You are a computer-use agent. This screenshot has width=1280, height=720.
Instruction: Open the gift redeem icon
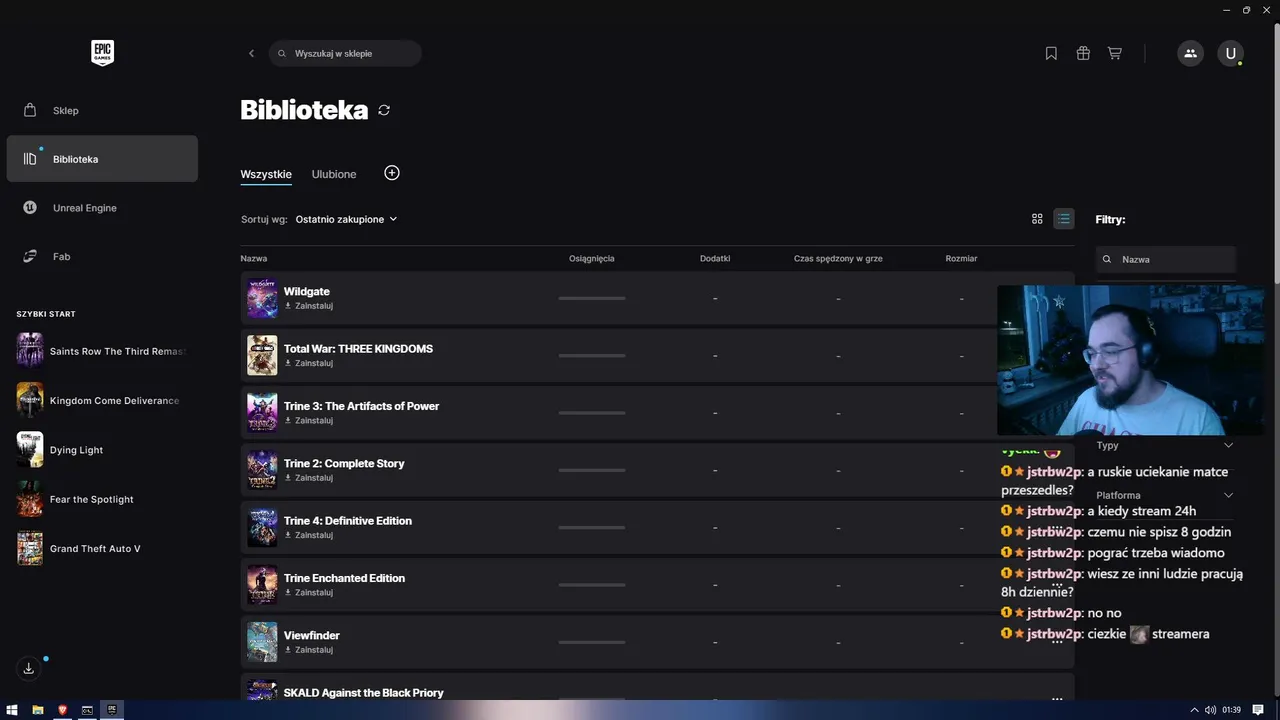(x=1083, y=53)
